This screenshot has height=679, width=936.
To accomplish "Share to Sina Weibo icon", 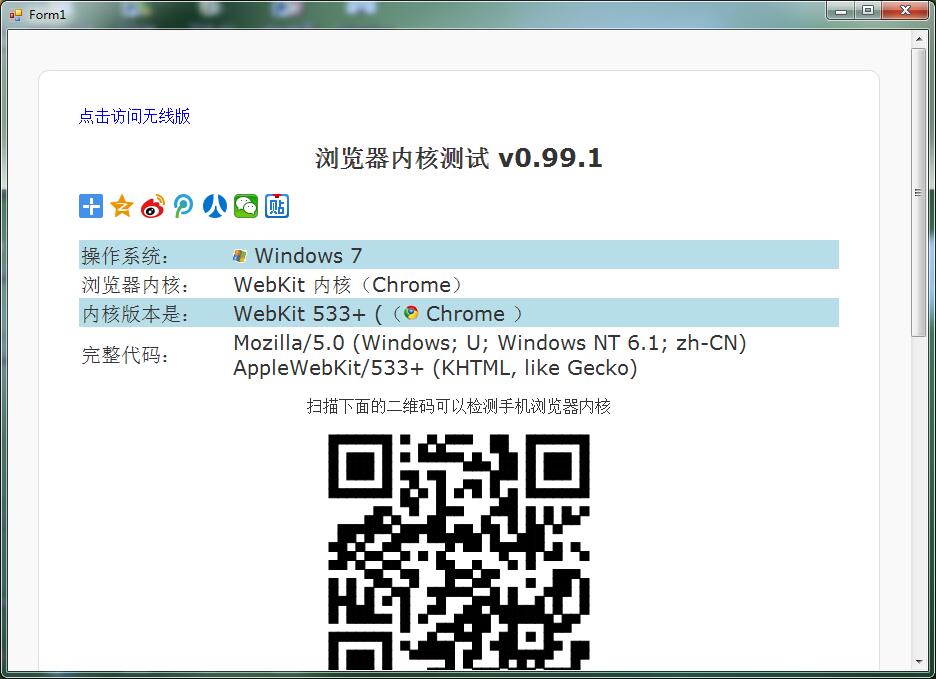I will click(153, 206).
